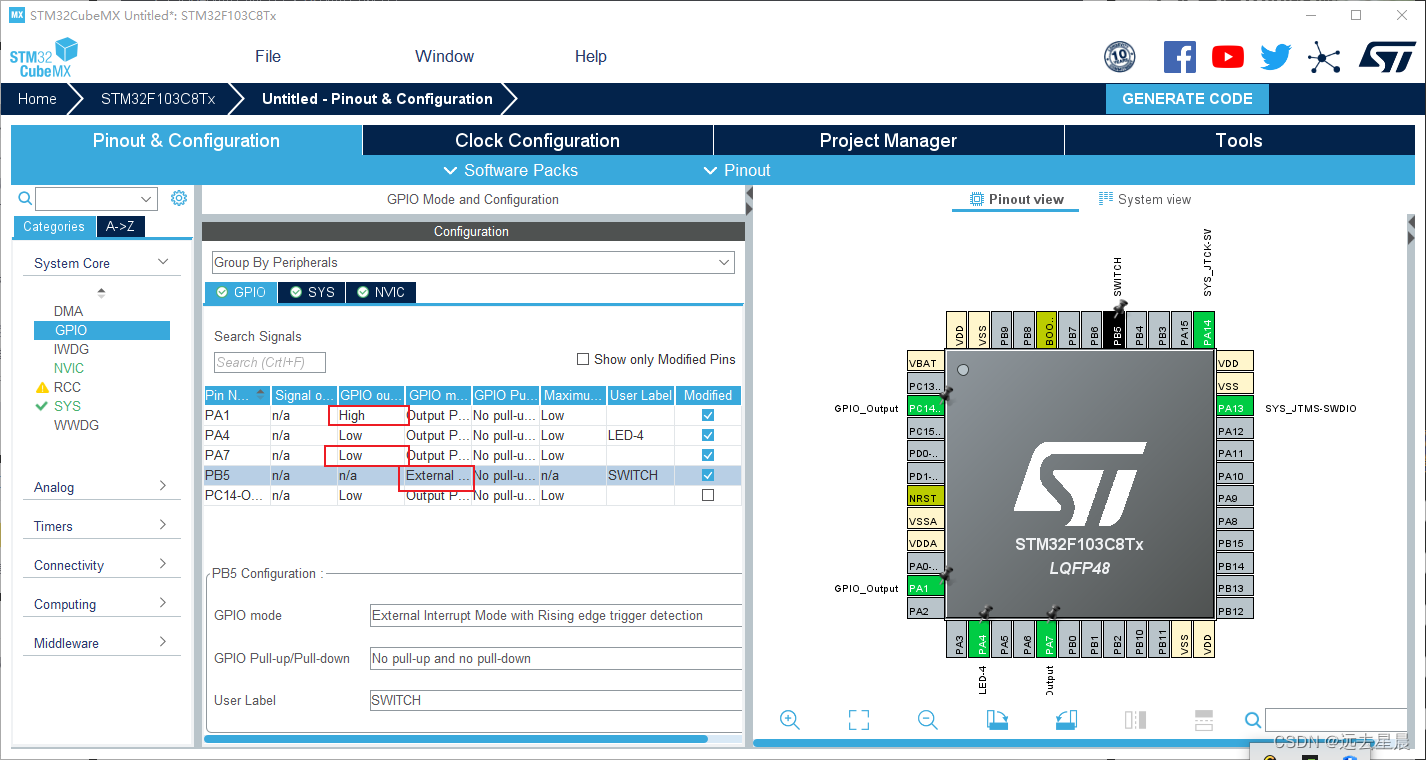Zoom in on the chip pinout

790,720
